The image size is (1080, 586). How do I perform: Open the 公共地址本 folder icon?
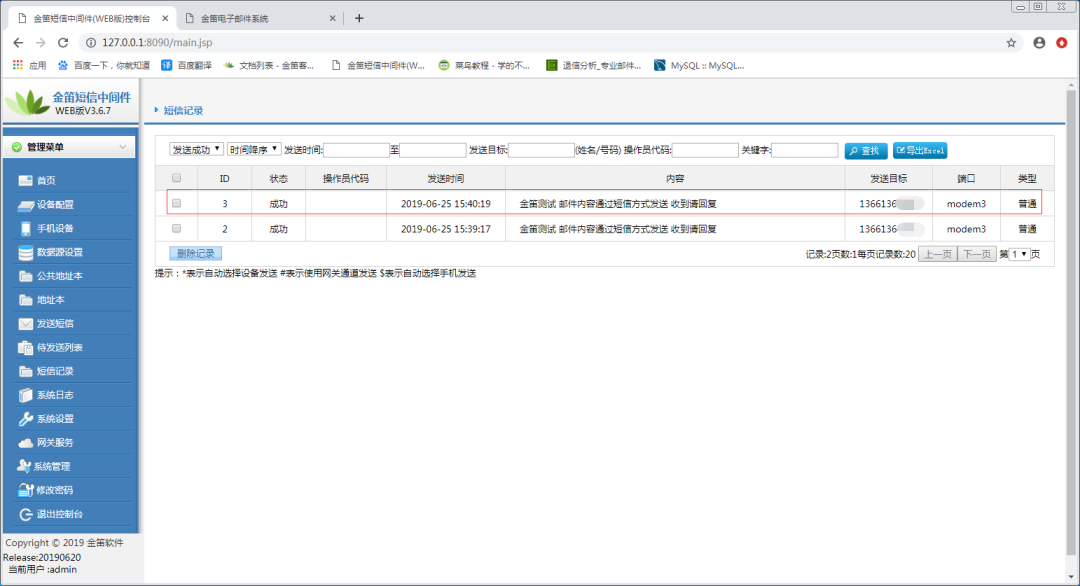(x=25, y=276)
